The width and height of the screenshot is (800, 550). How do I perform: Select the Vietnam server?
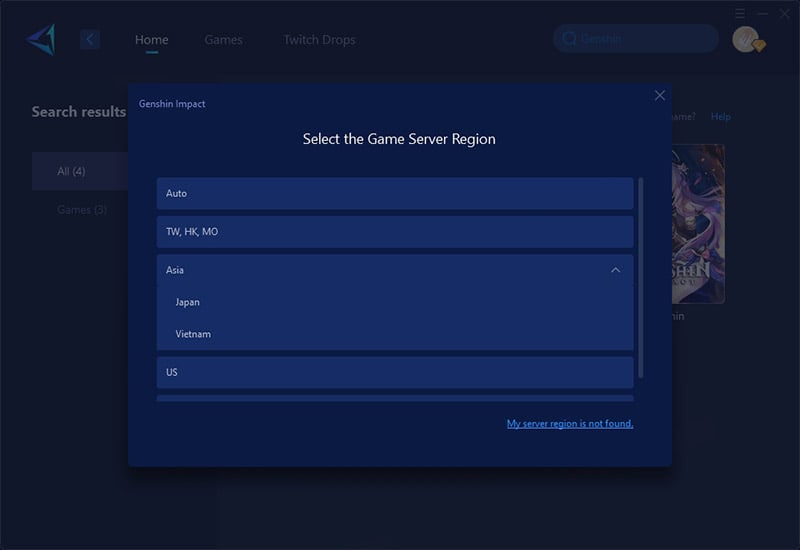click(395, 334)
